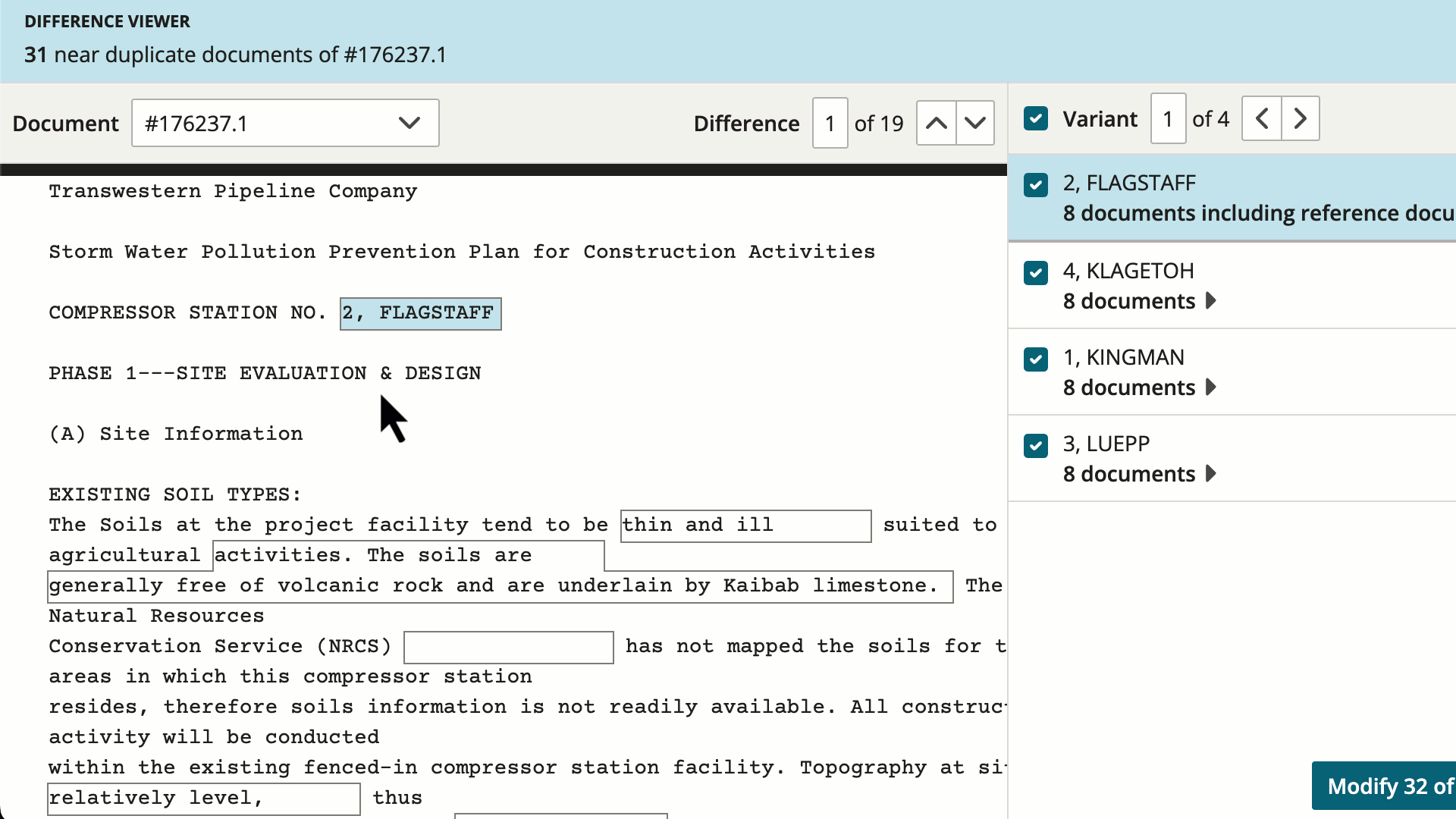Click the highlighted 2, FLAGSTAFF text
The height and width of the screenshot is (819, 1456).
pyautogui.click(x=420, y=312)
